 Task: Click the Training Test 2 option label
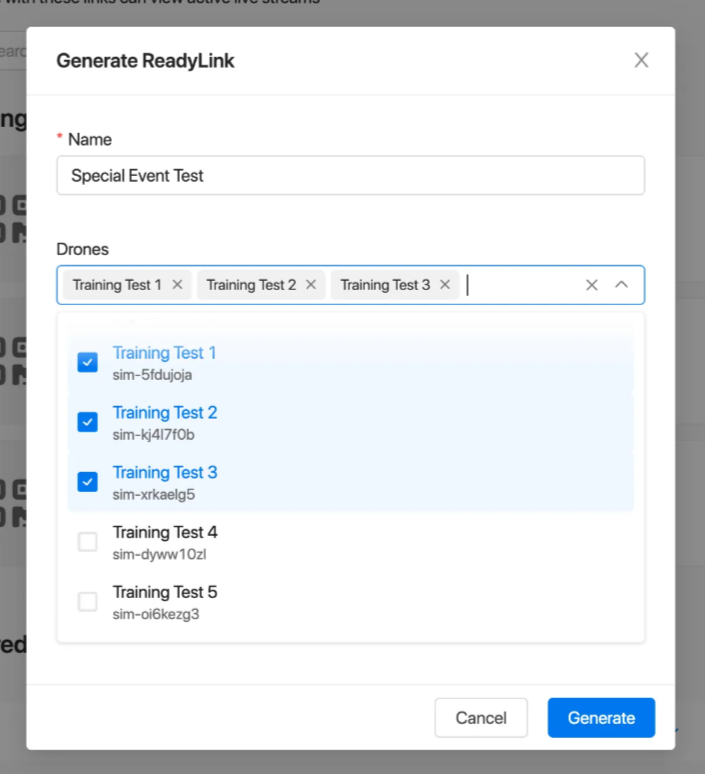tap(165, 413)
